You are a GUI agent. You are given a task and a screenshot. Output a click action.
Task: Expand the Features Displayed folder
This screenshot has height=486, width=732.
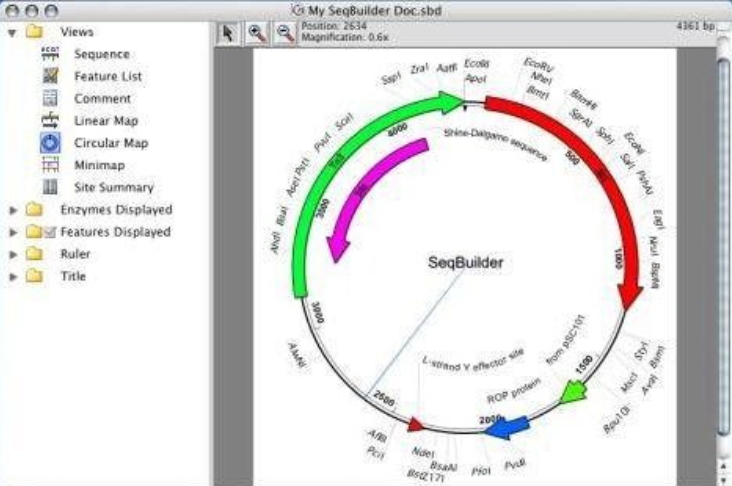13,232
